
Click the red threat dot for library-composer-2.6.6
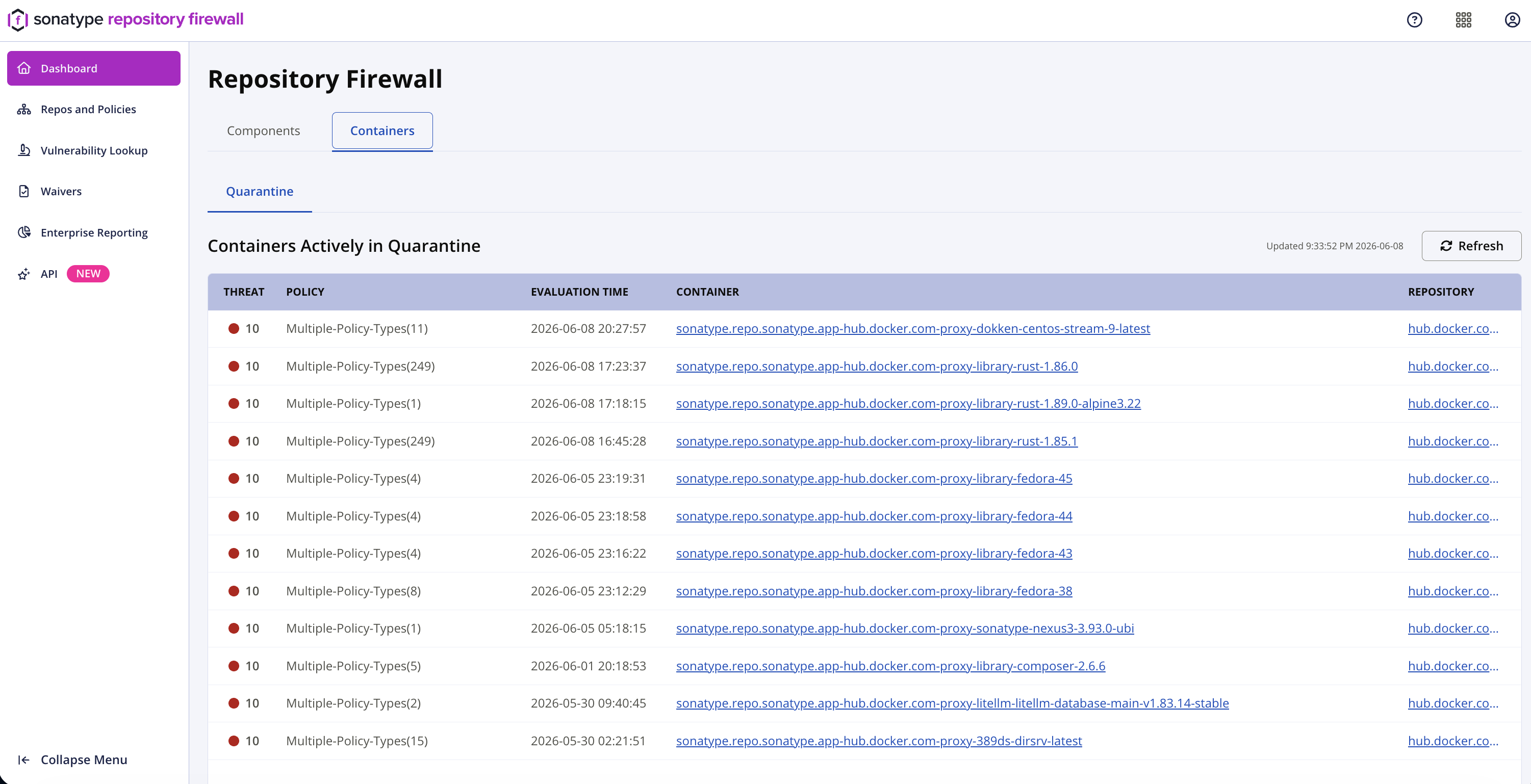(234, 666)
